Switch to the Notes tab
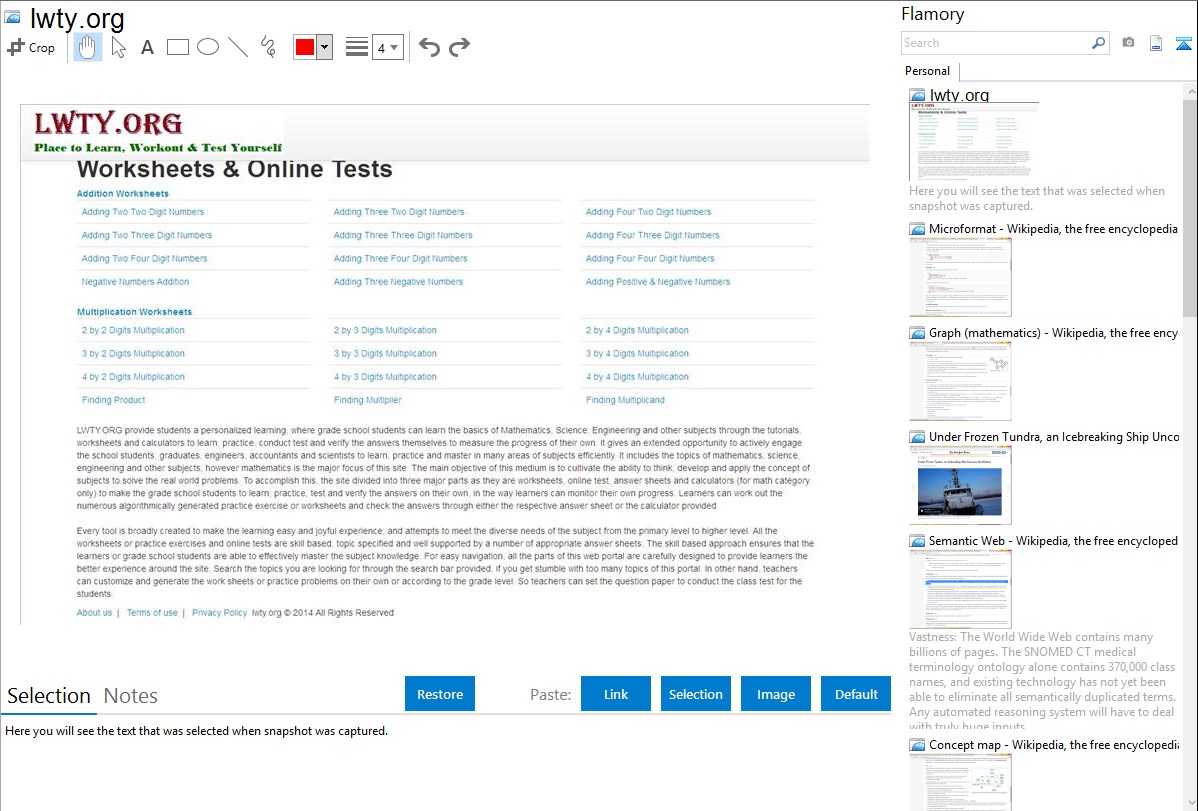The width and height of the screenshot is (1198, 811). click(x=130, y=696)
